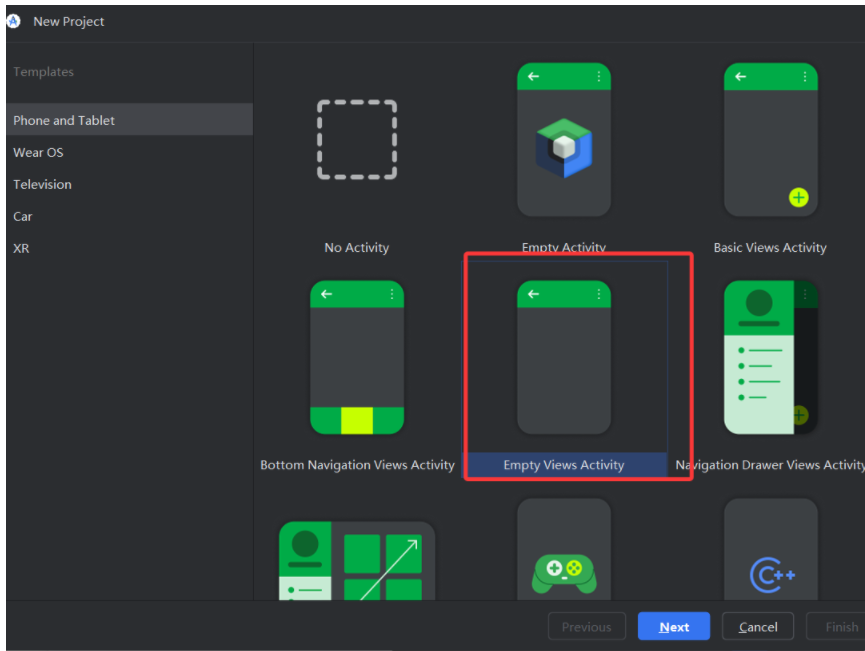Viewport: 865px width, 651px height.
Task: Click the Previous button
Action: (586, 626)
